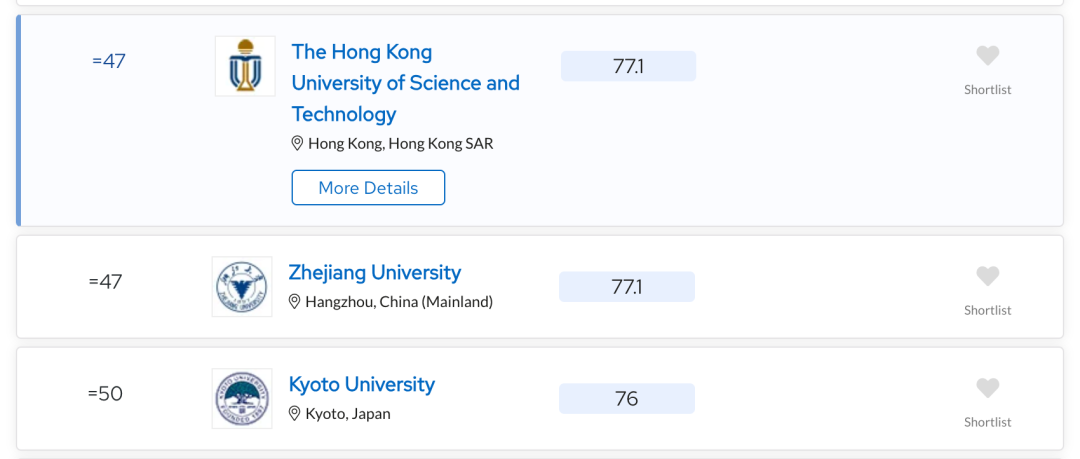This screenshot has width=1080, height=459.
Task: Click location pin beside Hangzhou, China
Action: [x=294, y=302]
